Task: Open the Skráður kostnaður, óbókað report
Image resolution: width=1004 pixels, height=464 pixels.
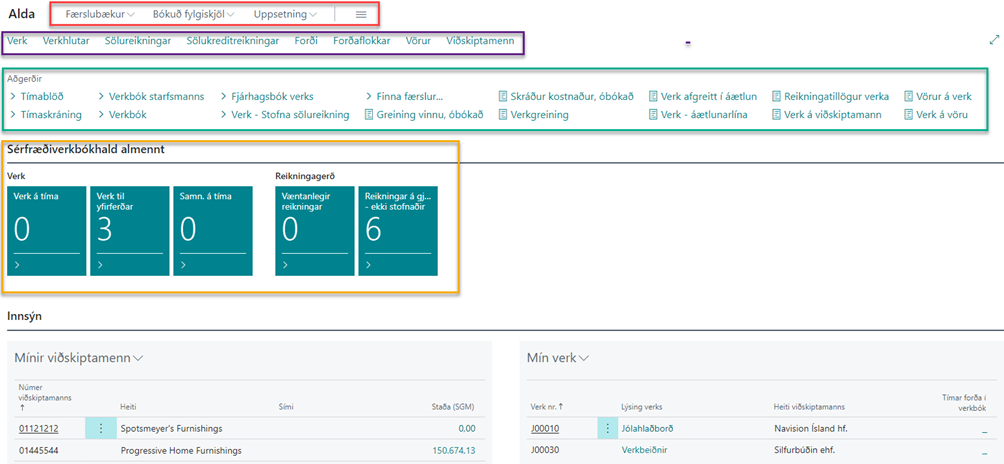Action: [x=565, y=97]
